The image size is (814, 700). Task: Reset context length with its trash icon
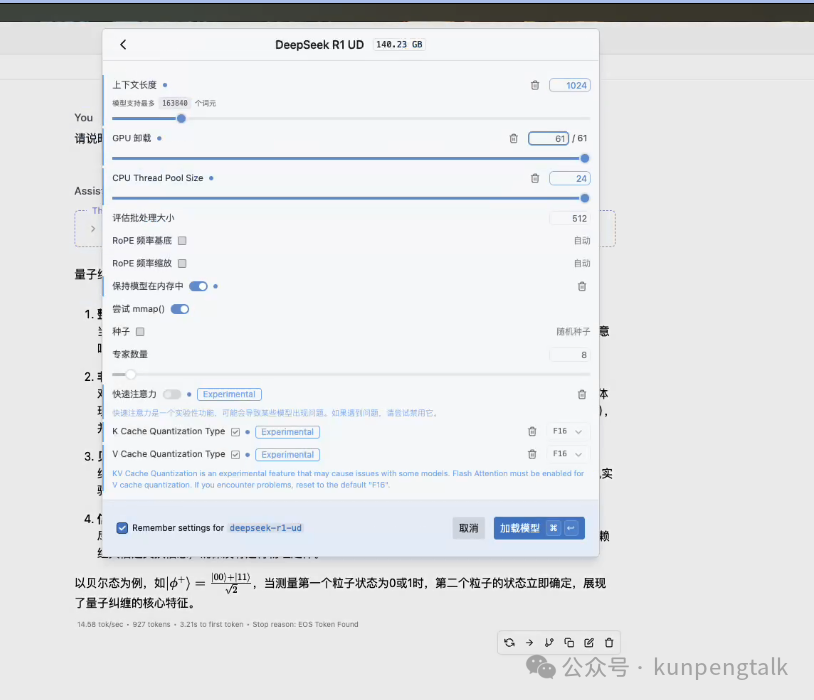(x=535, y=85)
